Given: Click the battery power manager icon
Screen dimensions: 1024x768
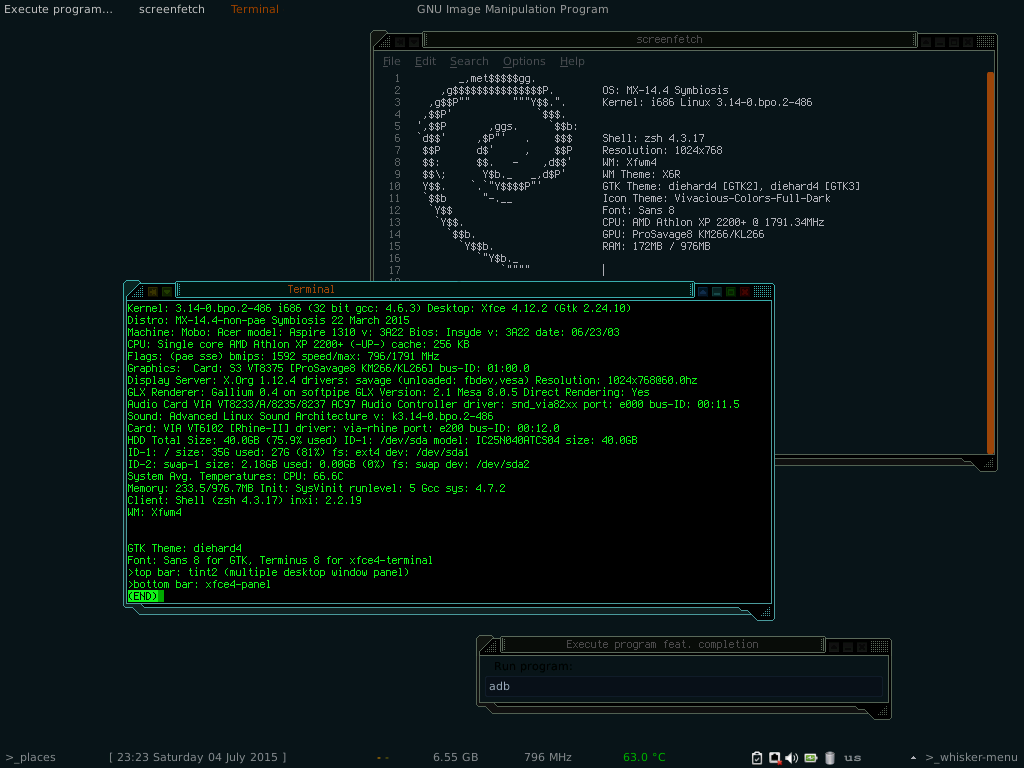Looking at the screenshot, I should tap(810, 758).
